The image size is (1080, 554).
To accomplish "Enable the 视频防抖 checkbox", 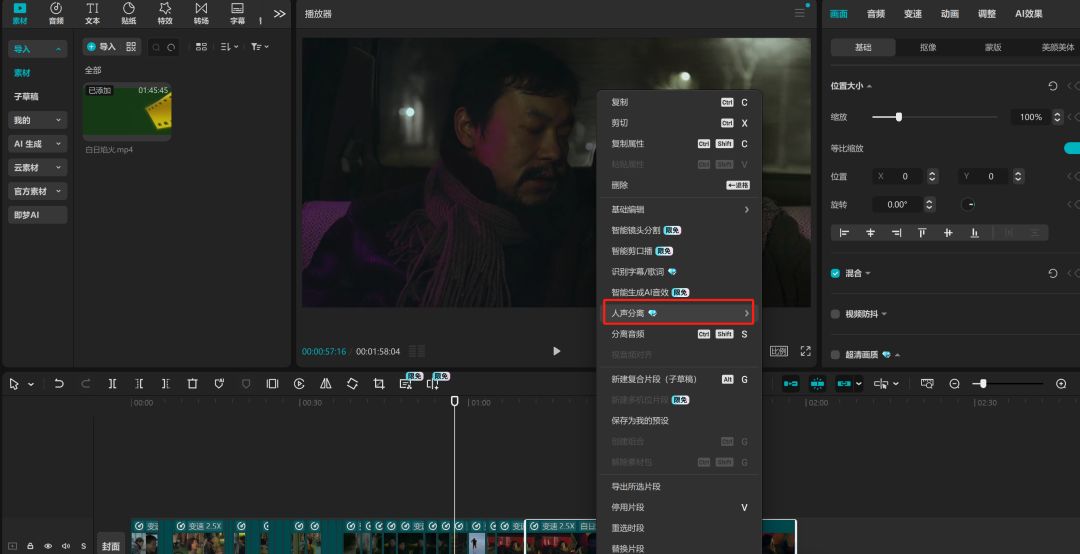I will (x=835, y=314).
